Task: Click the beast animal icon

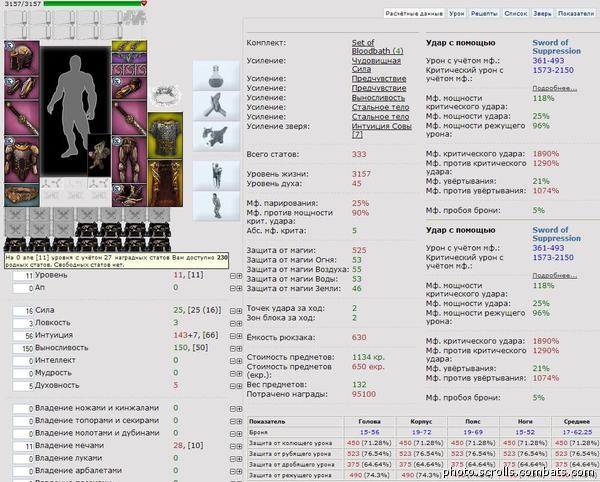Action: pos(216,136)
